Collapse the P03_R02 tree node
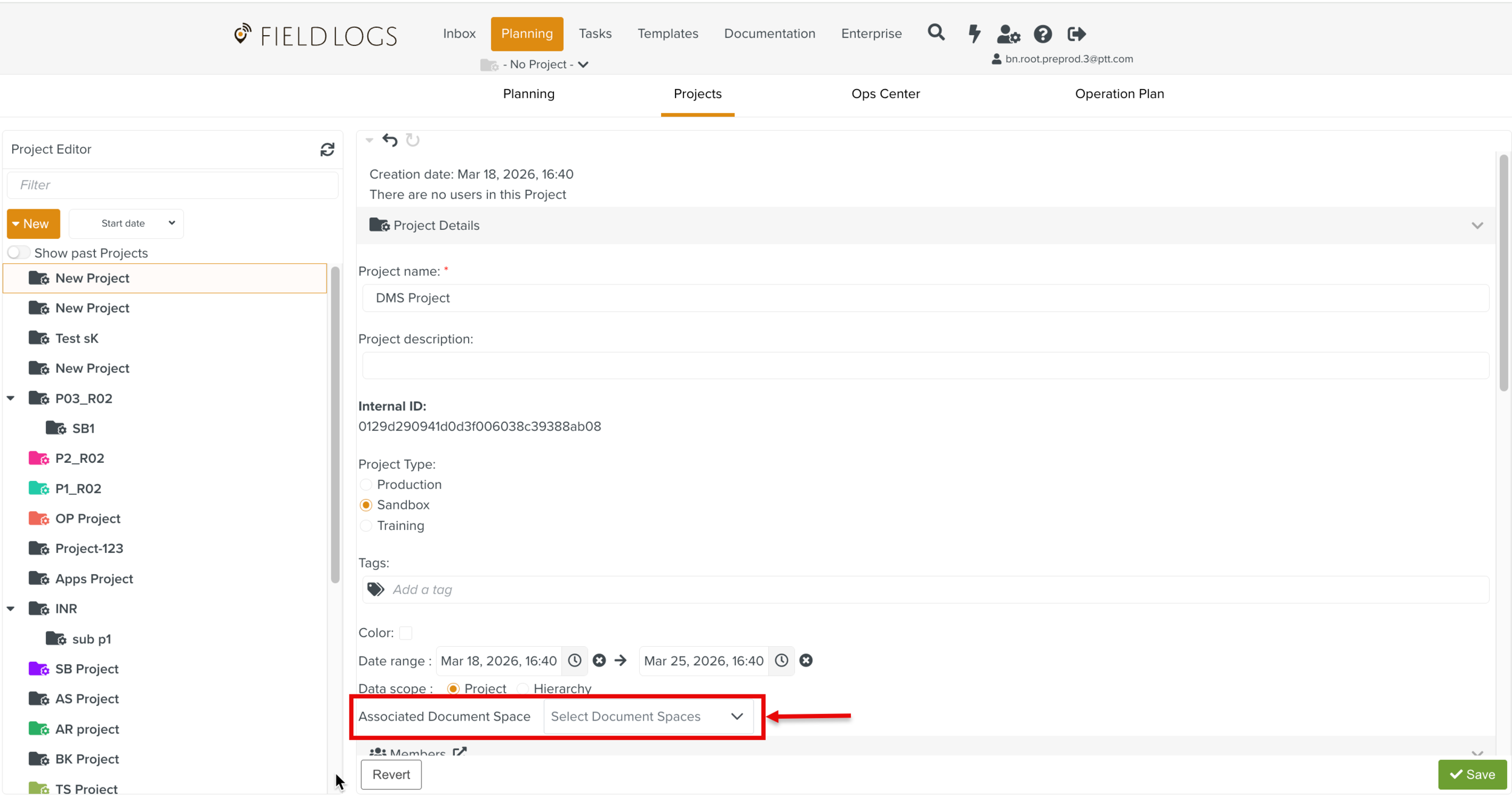The width and height of the screenshot is (1512, 804). [11, 398]
